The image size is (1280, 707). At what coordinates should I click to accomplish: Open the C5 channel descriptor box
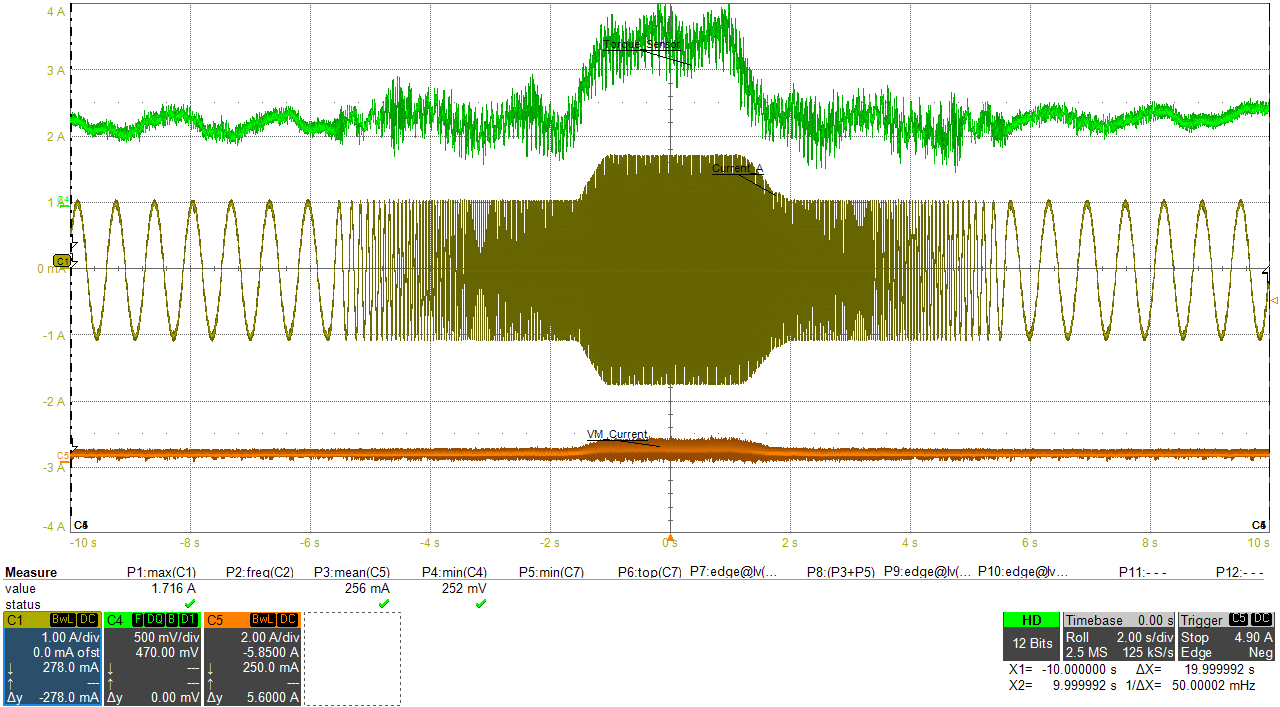tap(252, 658)
